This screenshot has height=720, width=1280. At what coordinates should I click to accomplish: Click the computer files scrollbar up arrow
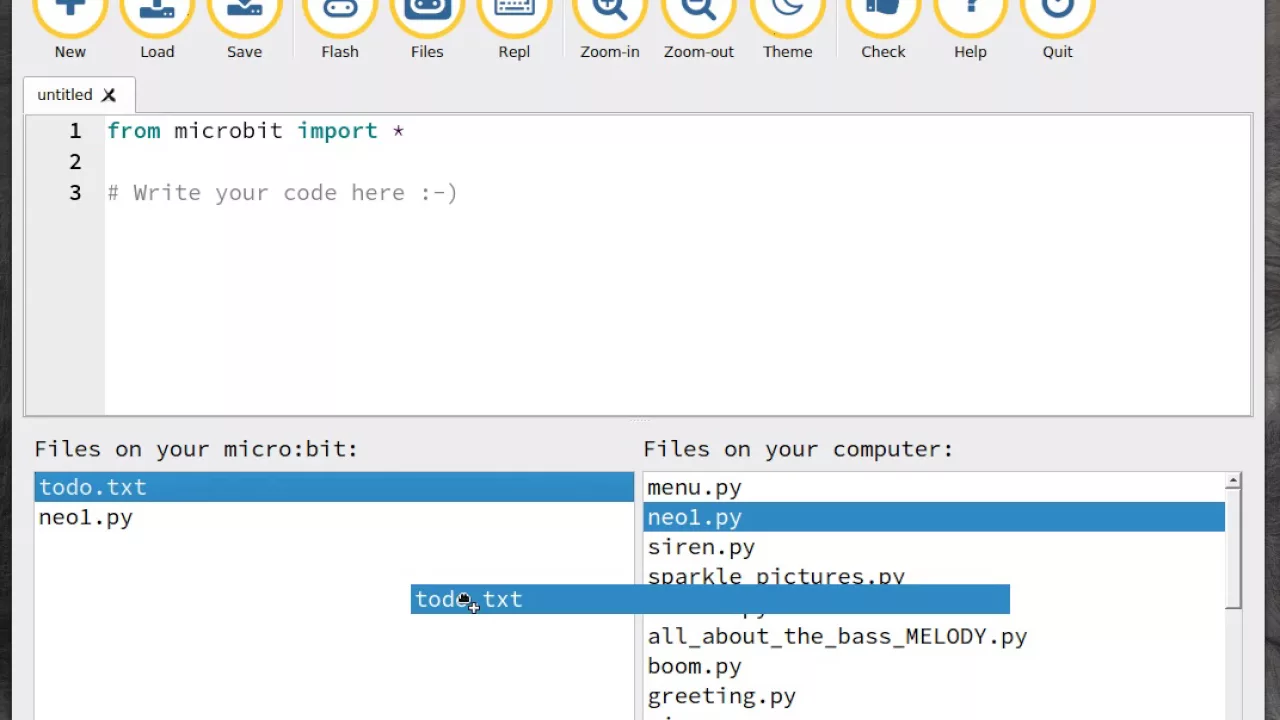(x=1233, y=482)
